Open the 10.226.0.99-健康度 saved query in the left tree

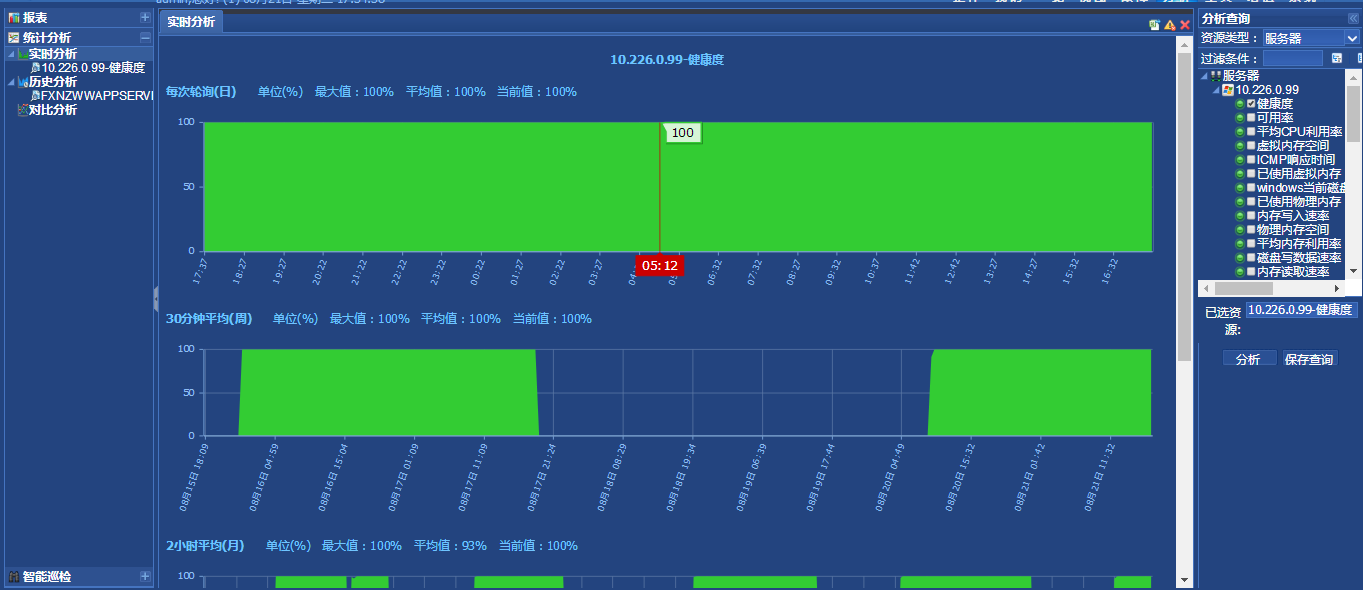93,68
